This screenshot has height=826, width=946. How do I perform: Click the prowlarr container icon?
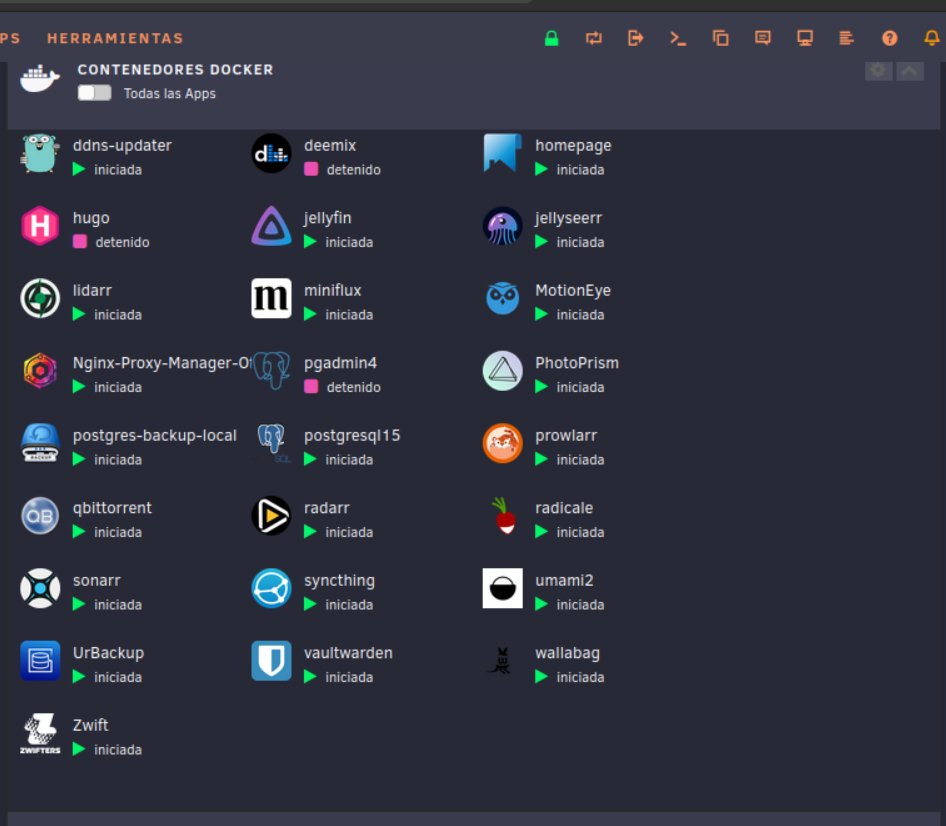[x=502, y=443]
